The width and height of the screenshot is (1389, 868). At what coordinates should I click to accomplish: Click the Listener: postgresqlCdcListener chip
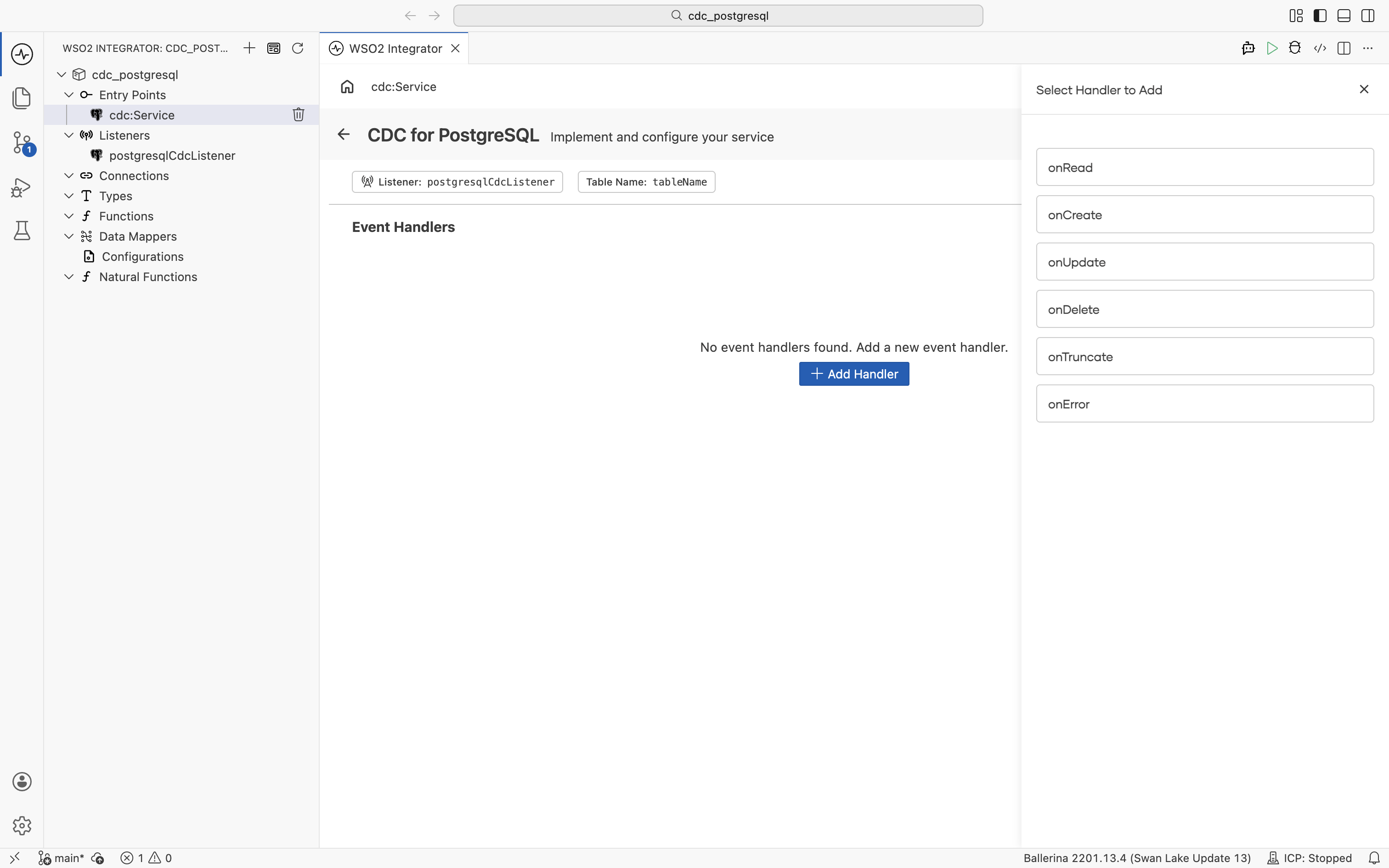pos(457,182)
